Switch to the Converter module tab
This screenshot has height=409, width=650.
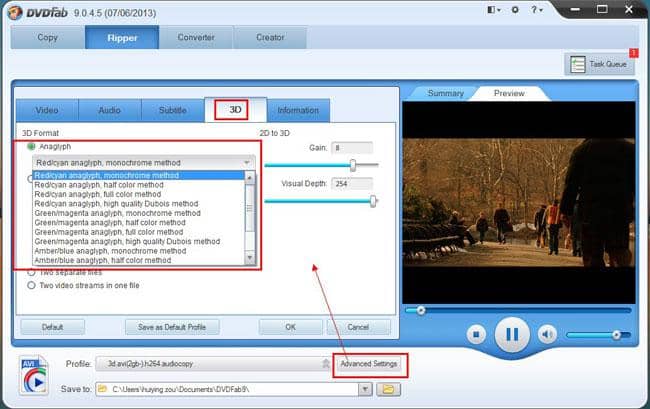click(196, 37)
